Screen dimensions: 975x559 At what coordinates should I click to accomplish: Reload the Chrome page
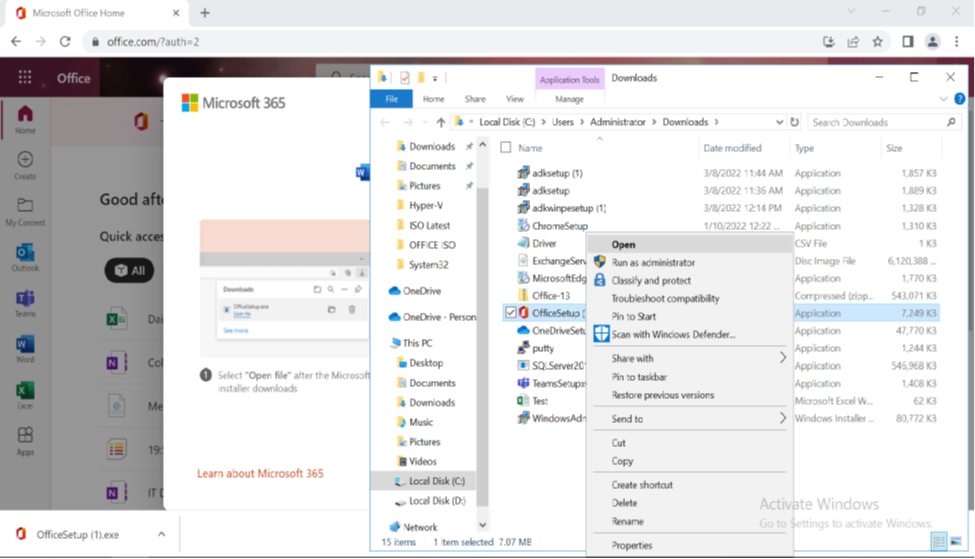coord(65,42)
